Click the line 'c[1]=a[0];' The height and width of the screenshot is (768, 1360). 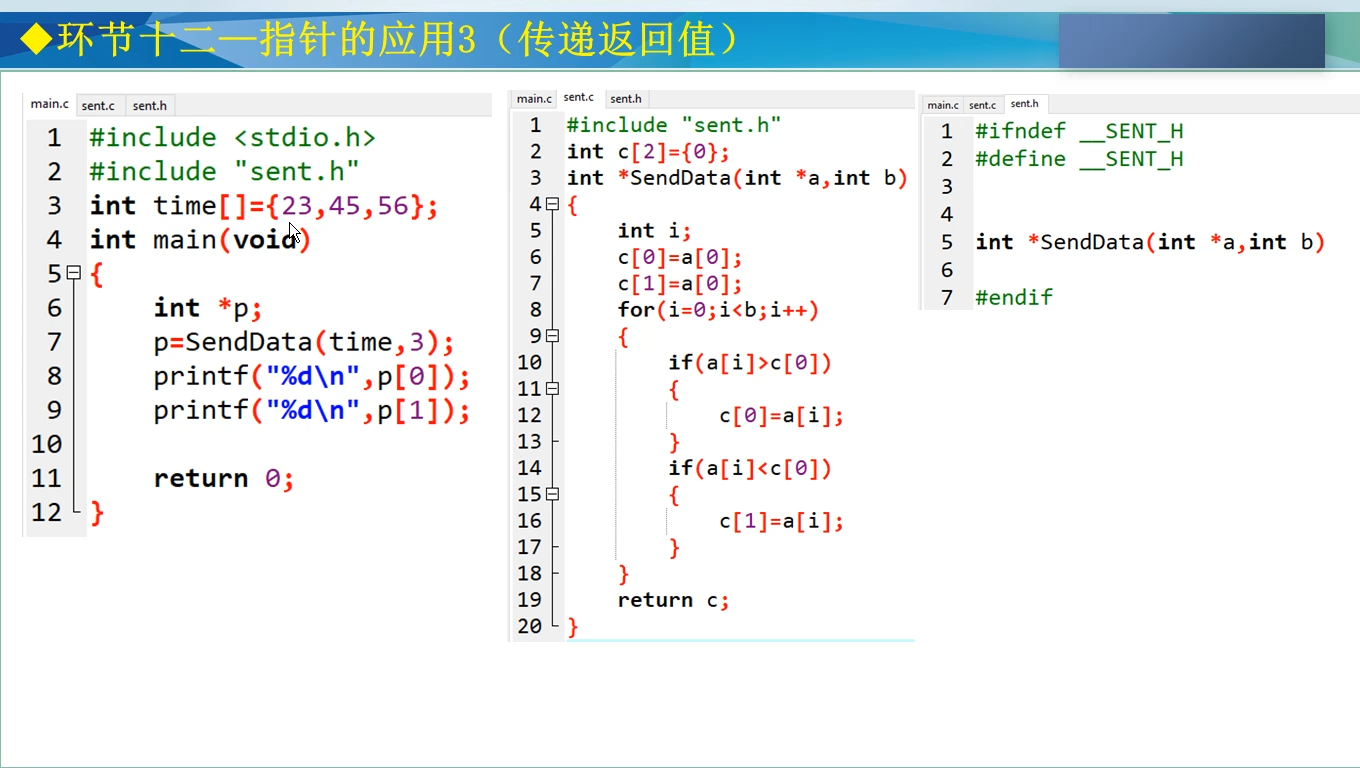680,284
